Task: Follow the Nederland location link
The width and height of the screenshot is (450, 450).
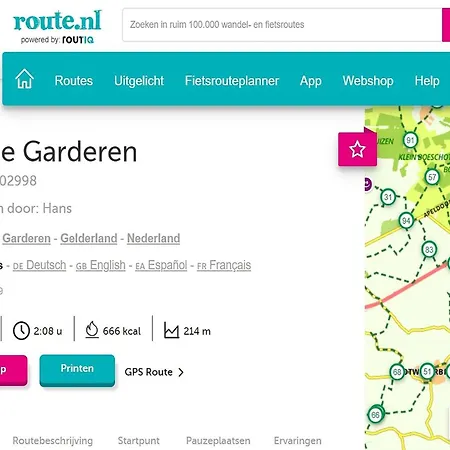Action: (153, 238)
